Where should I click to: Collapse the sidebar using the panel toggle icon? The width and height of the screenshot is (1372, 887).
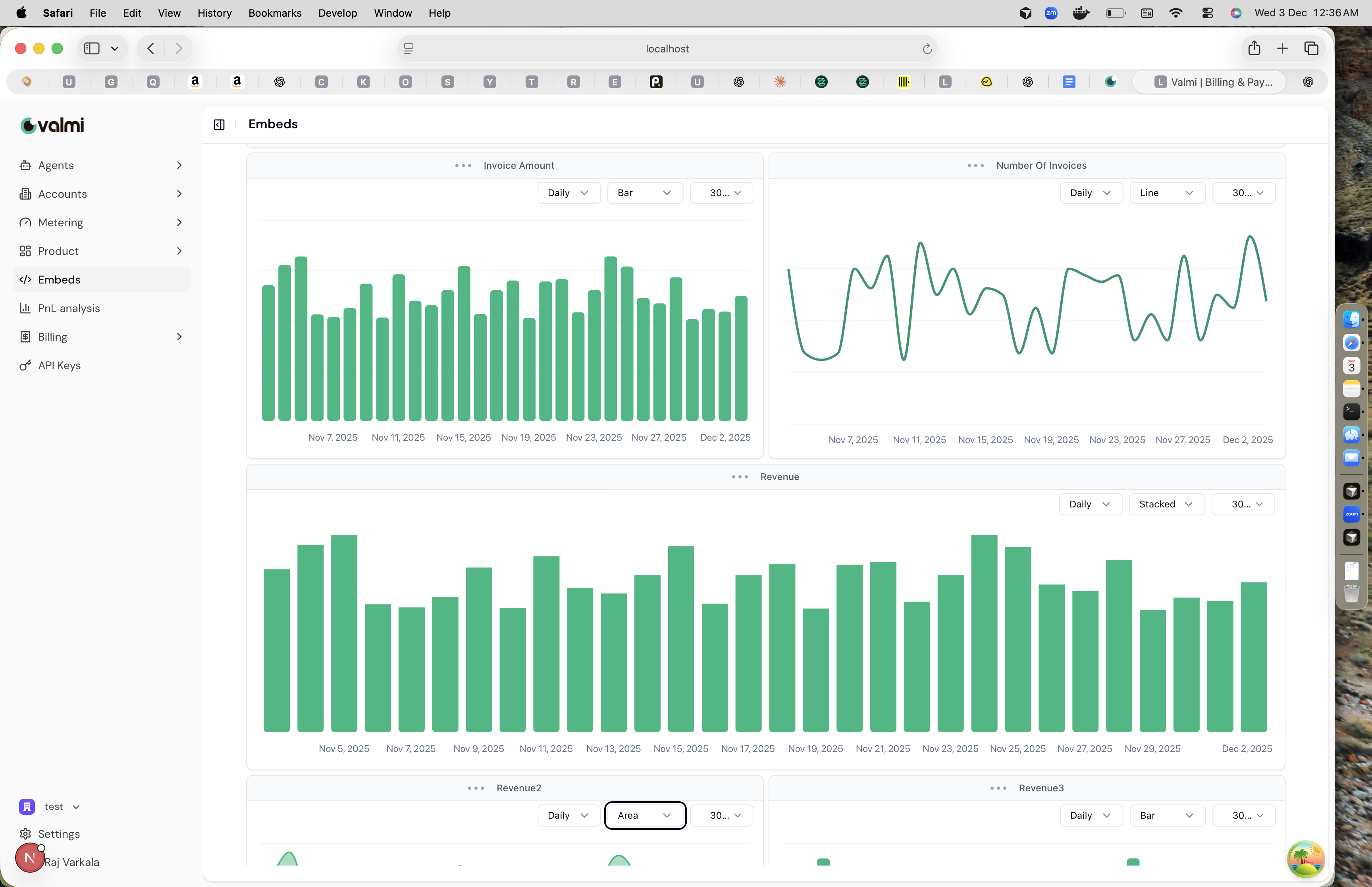tap(219, 124)
